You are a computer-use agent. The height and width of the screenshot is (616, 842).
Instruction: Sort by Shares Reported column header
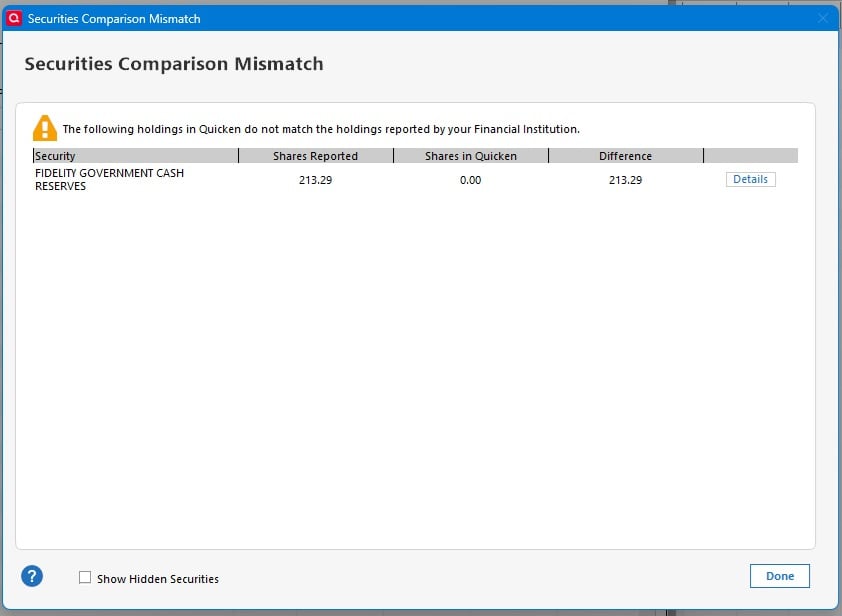316,156
